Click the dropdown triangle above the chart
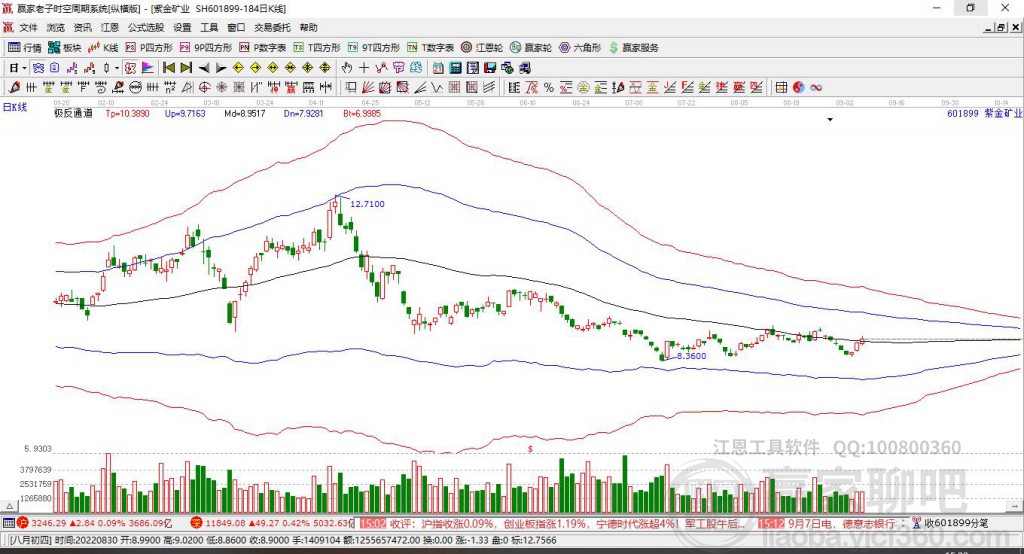This screenshot has height=554, width=1024. coord(830,120)
